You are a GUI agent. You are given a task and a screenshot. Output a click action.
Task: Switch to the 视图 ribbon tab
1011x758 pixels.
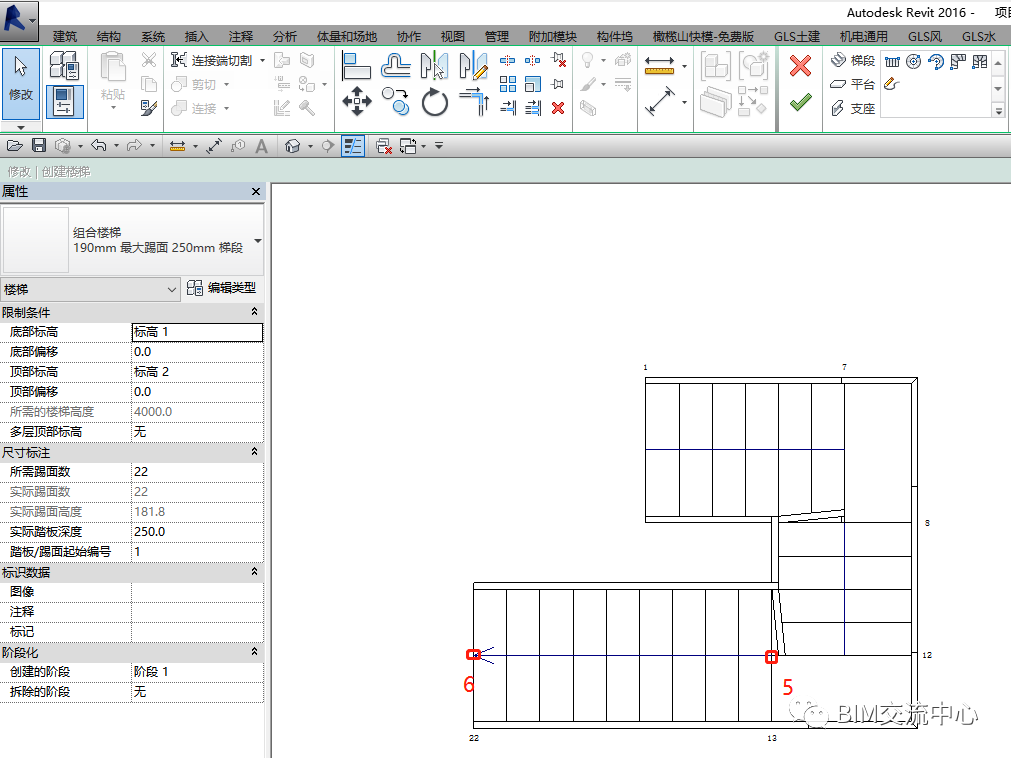coord(453,36)
